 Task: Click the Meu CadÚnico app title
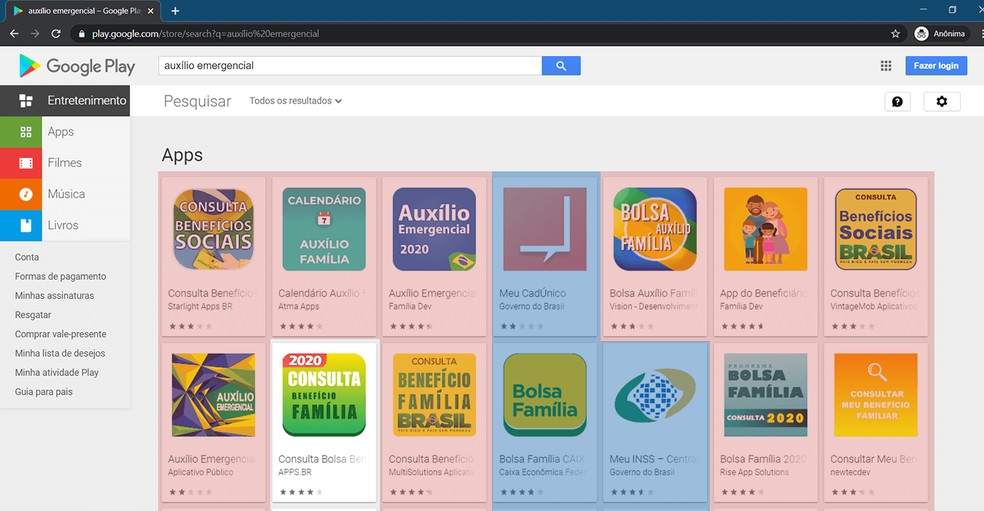pos(533,293)
